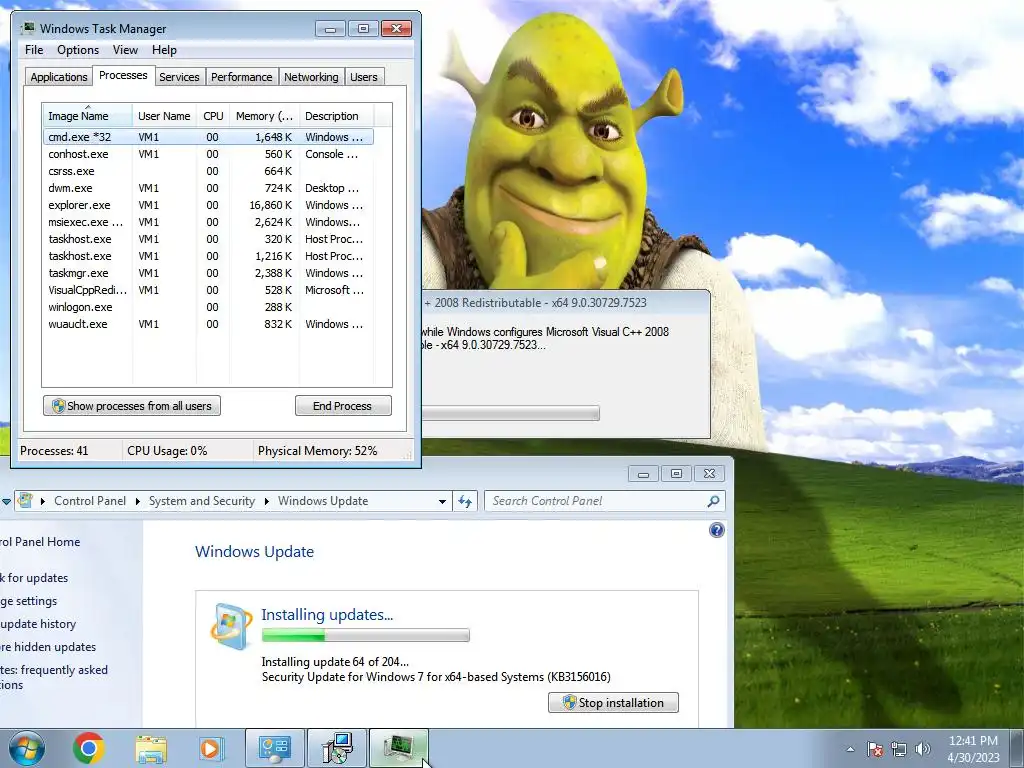Select the dwm.exe process row

pos(208,188)
